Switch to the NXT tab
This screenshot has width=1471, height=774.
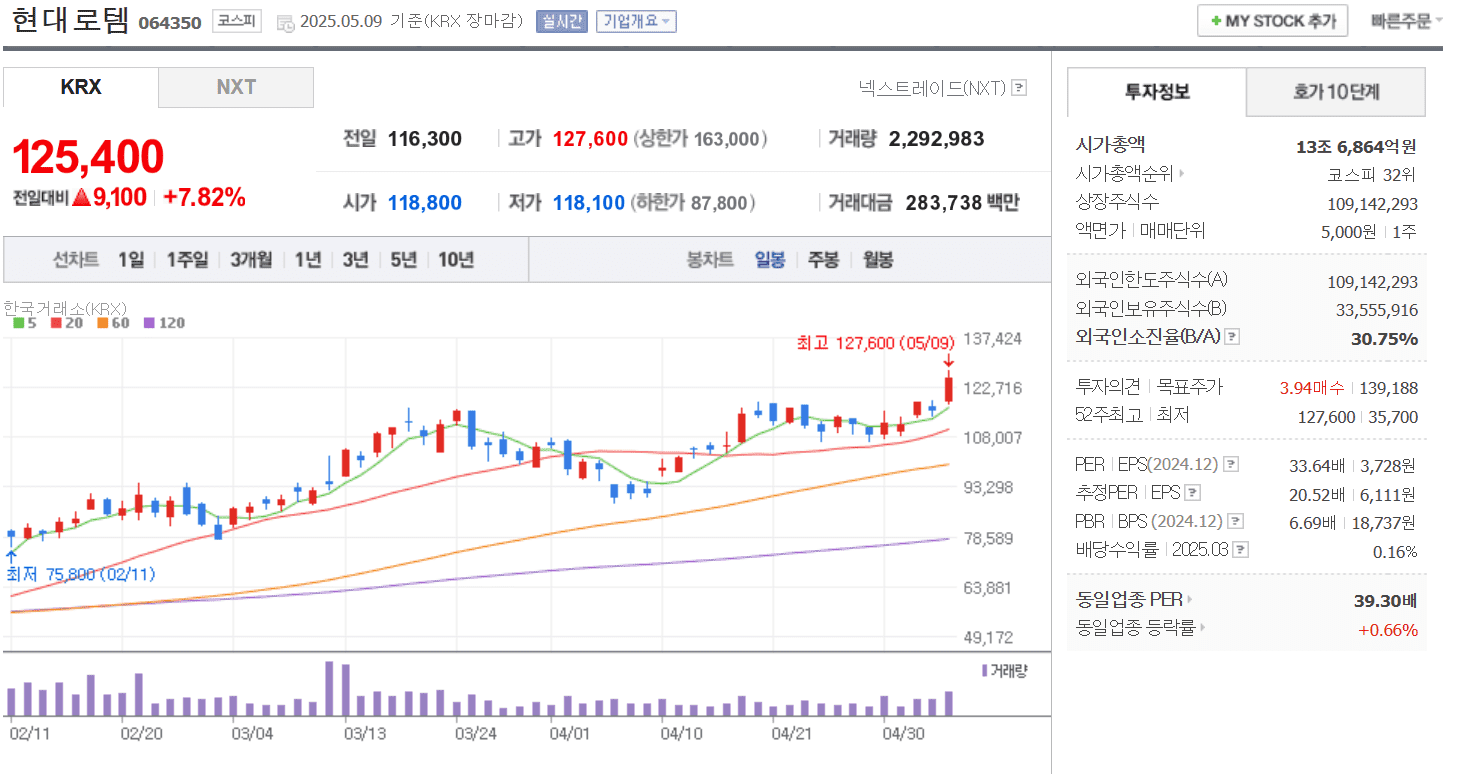click(x=236, y=87)
